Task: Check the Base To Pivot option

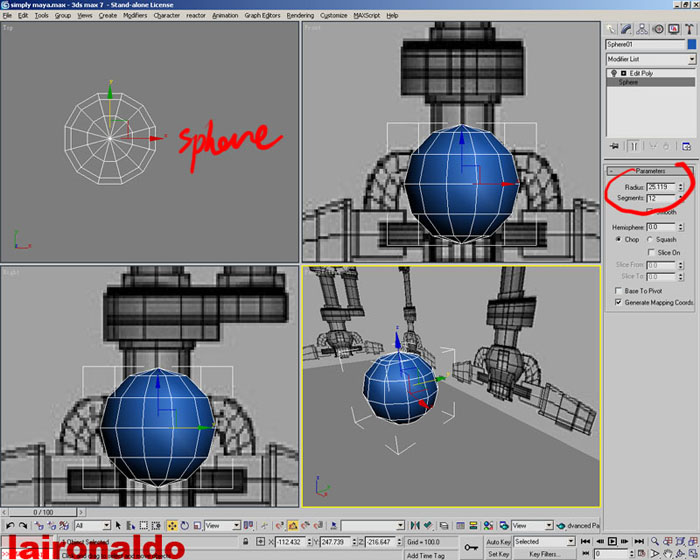Action: pos(618,290)
